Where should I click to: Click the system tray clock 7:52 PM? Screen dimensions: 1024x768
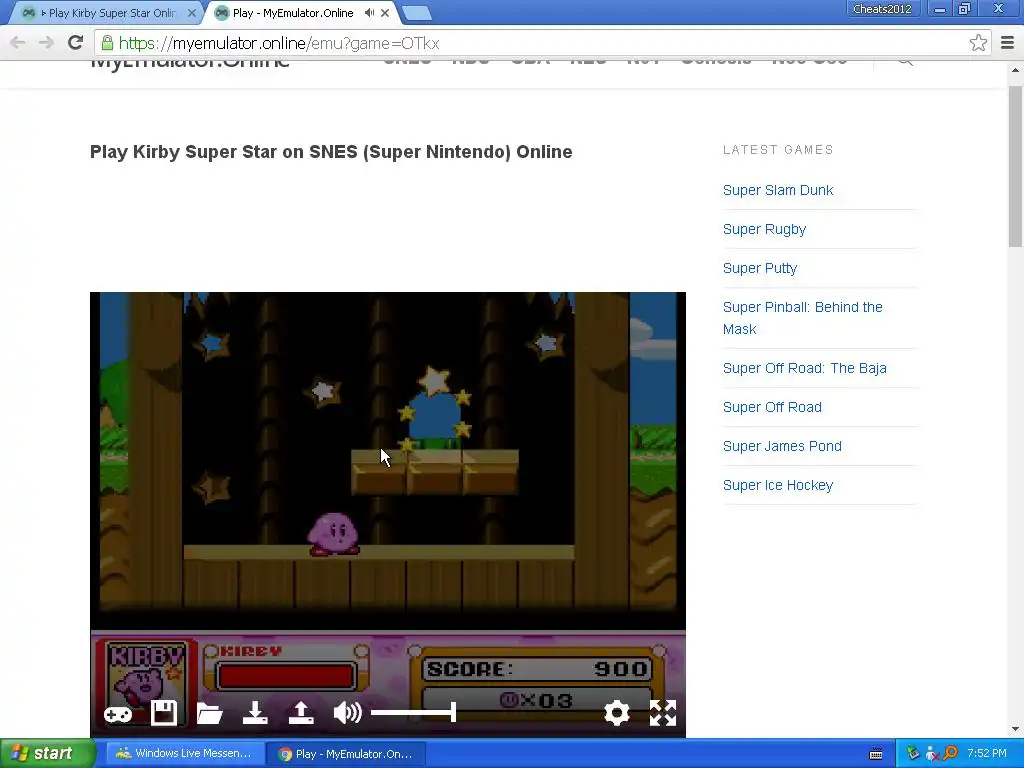[x=987, y=753]
